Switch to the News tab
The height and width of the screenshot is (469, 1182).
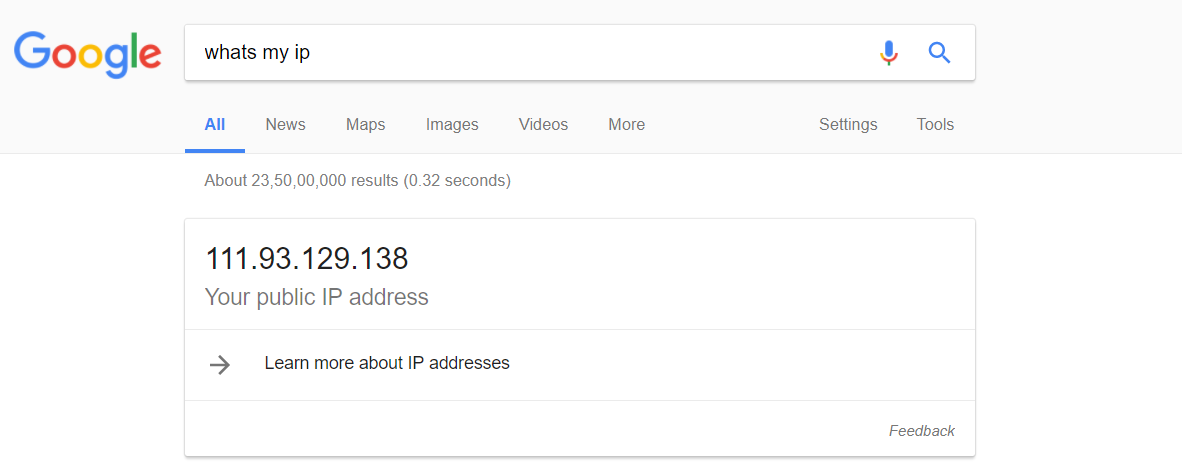click(x=285, y=125)
